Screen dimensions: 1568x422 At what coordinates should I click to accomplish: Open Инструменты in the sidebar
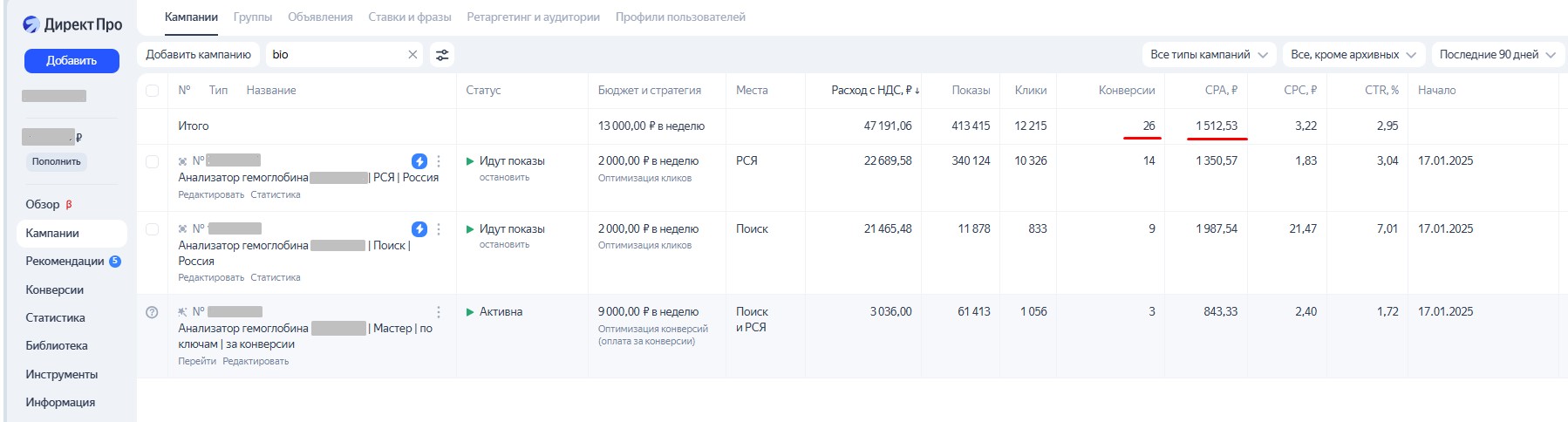tap(62, 374)
